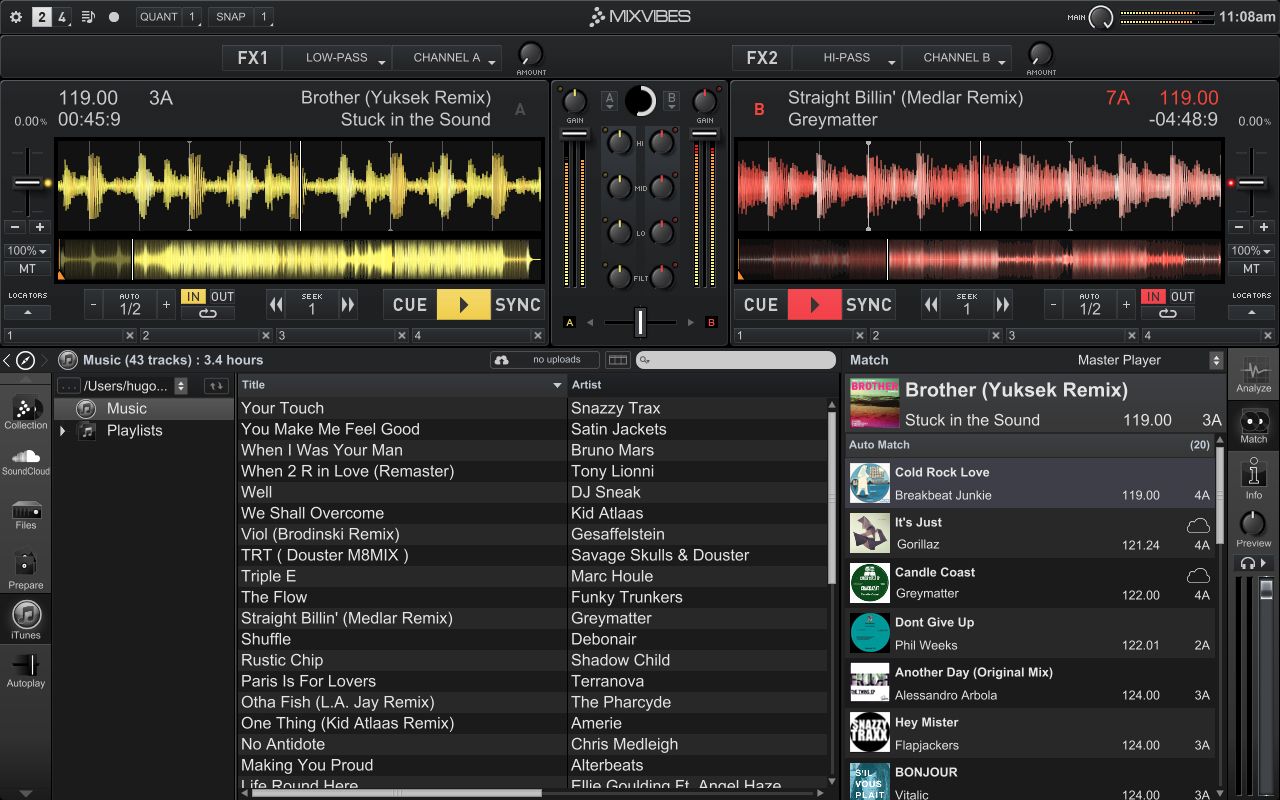The height and width of the screenshot is (800, 1280).
Task: Open SoundCloud in the sidebar
Action: click(x=26, y=461)
